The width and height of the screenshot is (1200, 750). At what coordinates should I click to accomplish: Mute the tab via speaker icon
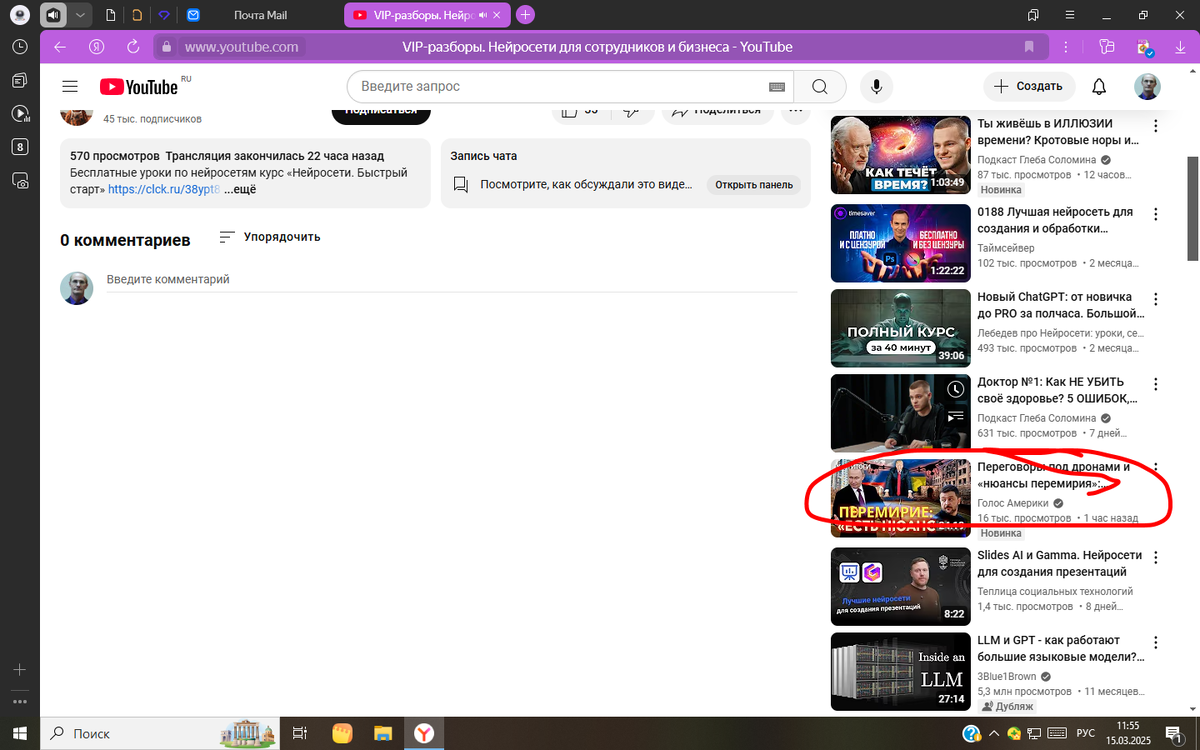tap(53, 15)
